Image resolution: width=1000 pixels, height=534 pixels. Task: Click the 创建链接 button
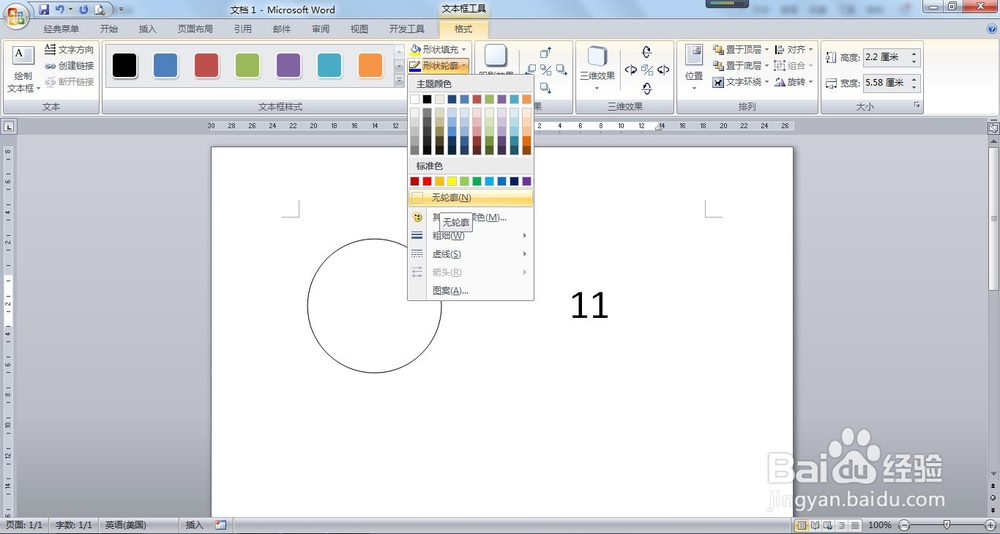click(69, 66)
